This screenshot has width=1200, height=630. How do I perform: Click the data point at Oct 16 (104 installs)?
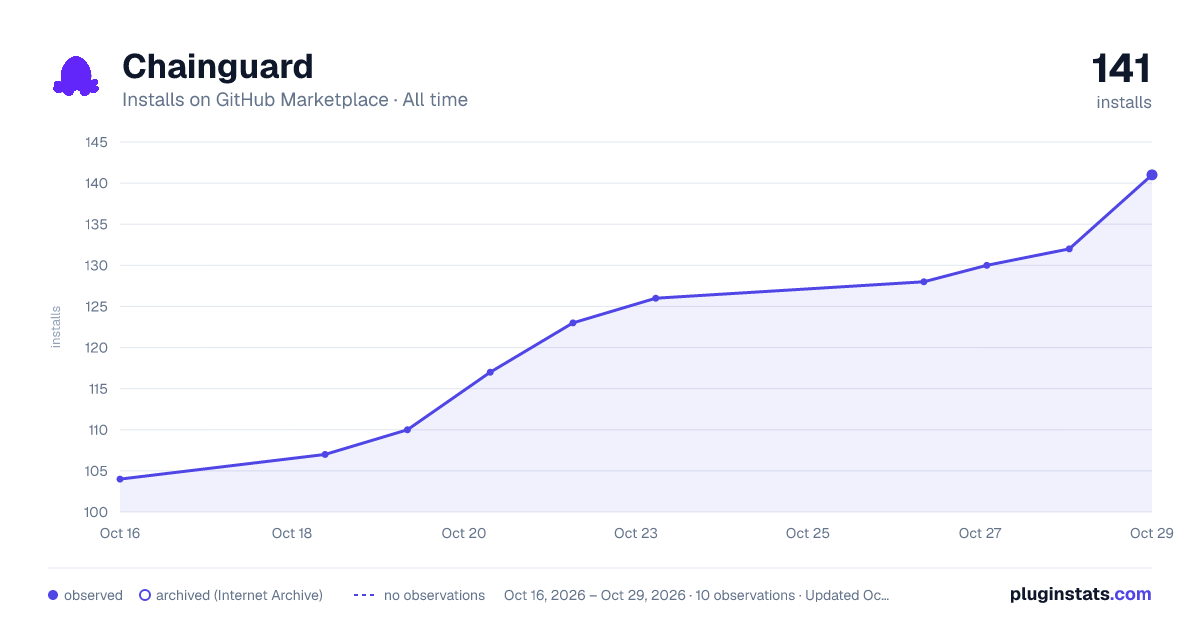coord(120,479)
